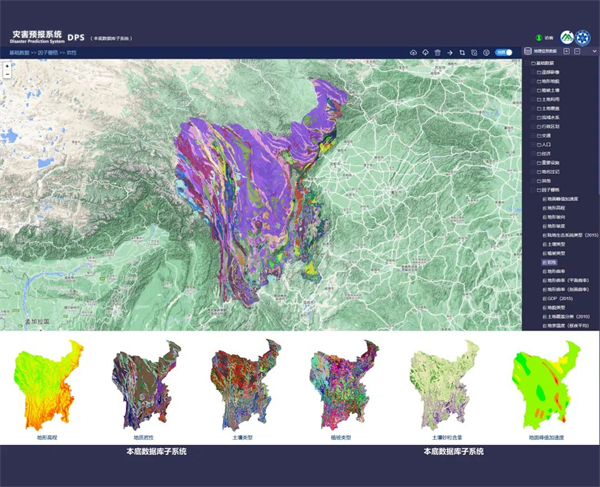
Task: Open the layer panel dropdown chevron
Action: 593,52
